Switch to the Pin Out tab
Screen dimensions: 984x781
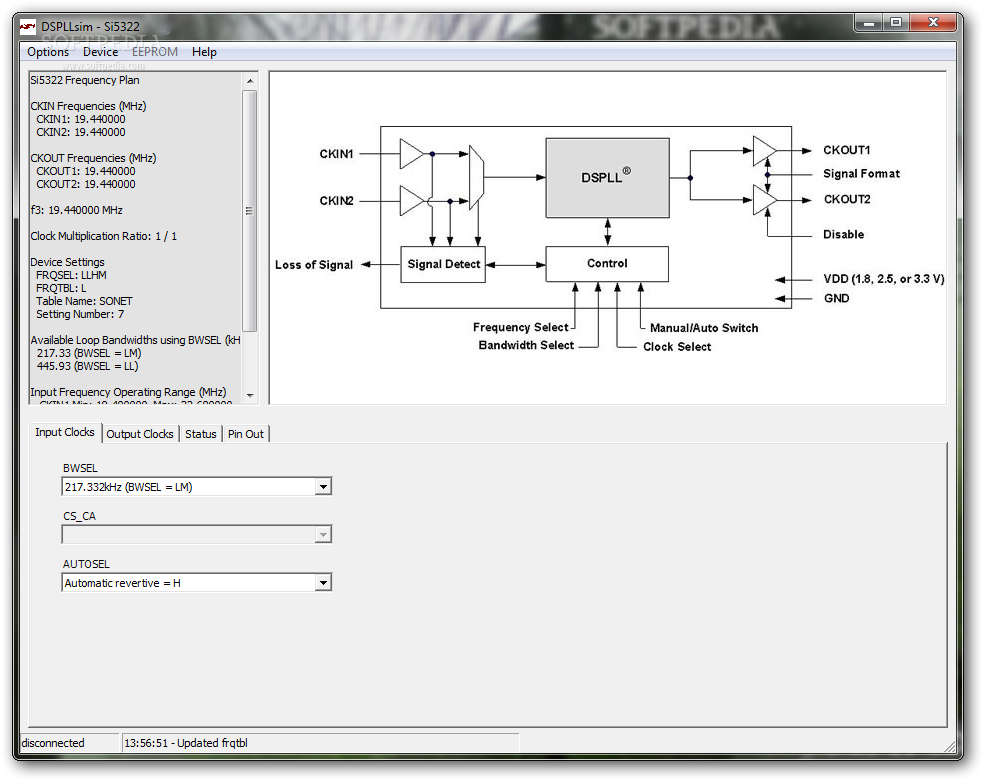click(x=246, y=434)
